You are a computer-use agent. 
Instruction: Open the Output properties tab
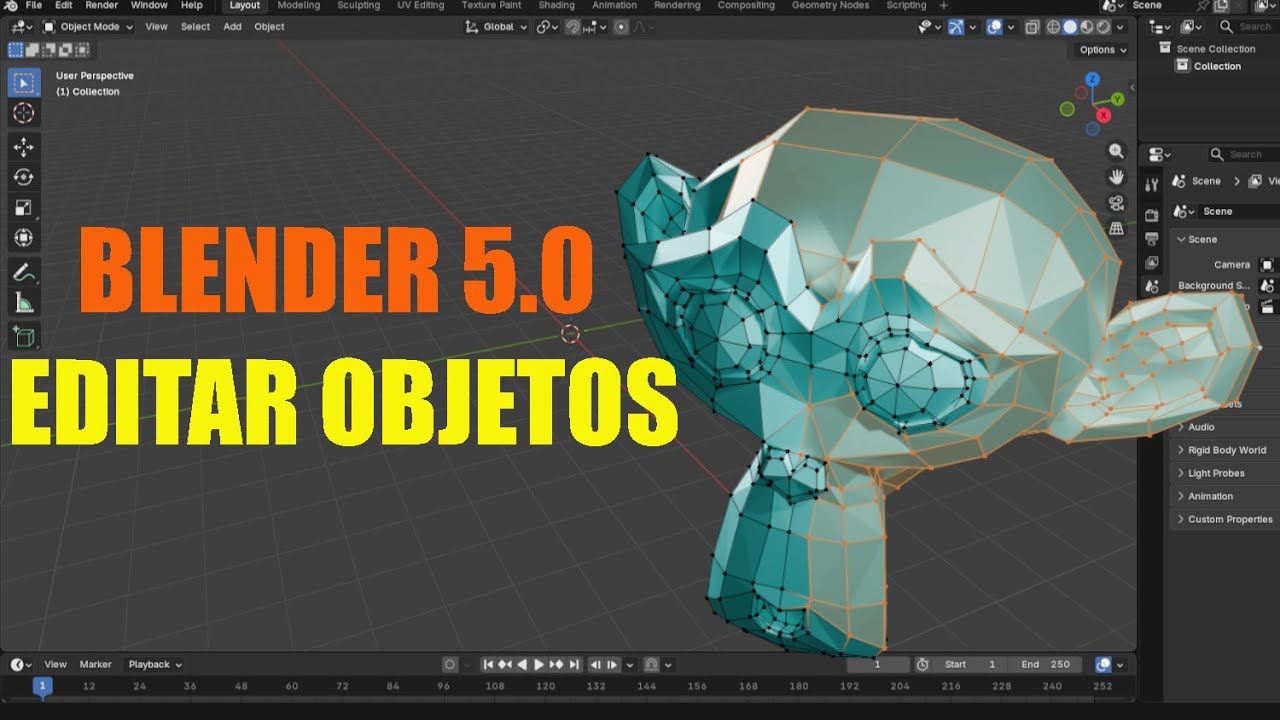1152,239
